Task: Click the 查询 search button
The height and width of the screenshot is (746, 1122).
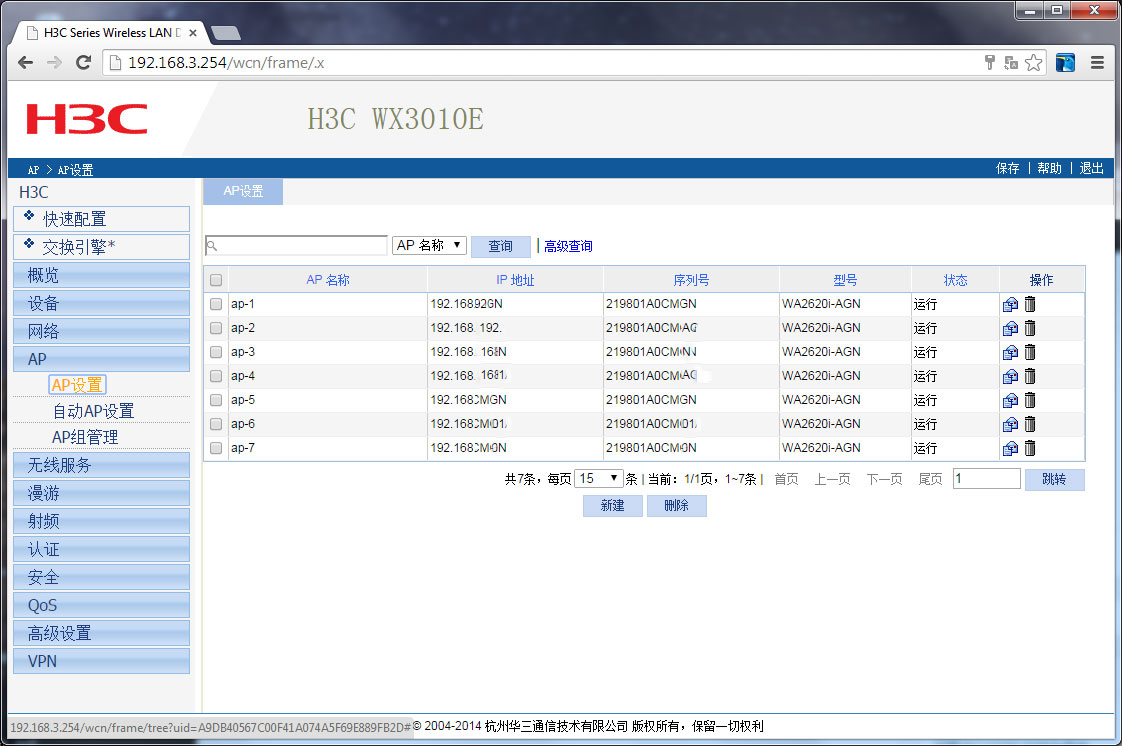Action: (501, 246)
